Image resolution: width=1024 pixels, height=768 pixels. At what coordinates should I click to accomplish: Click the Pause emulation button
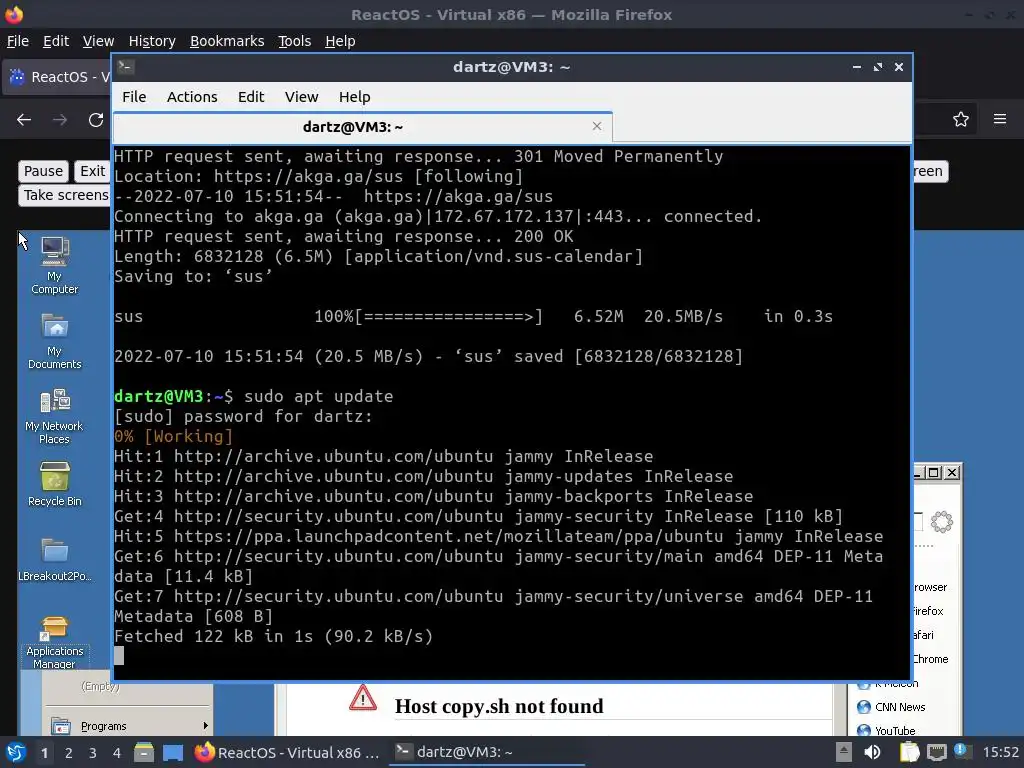click(43, 171)
